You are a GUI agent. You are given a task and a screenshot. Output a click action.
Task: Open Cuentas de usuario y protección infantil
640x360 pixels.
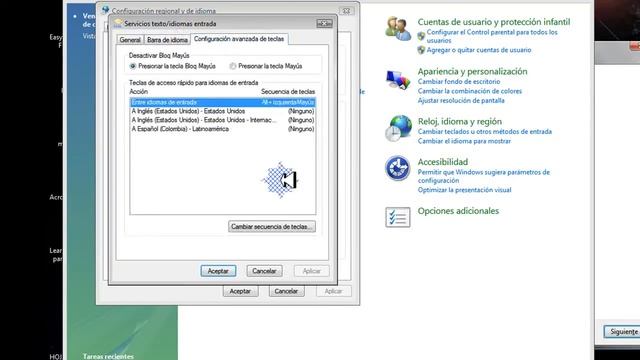494,22
